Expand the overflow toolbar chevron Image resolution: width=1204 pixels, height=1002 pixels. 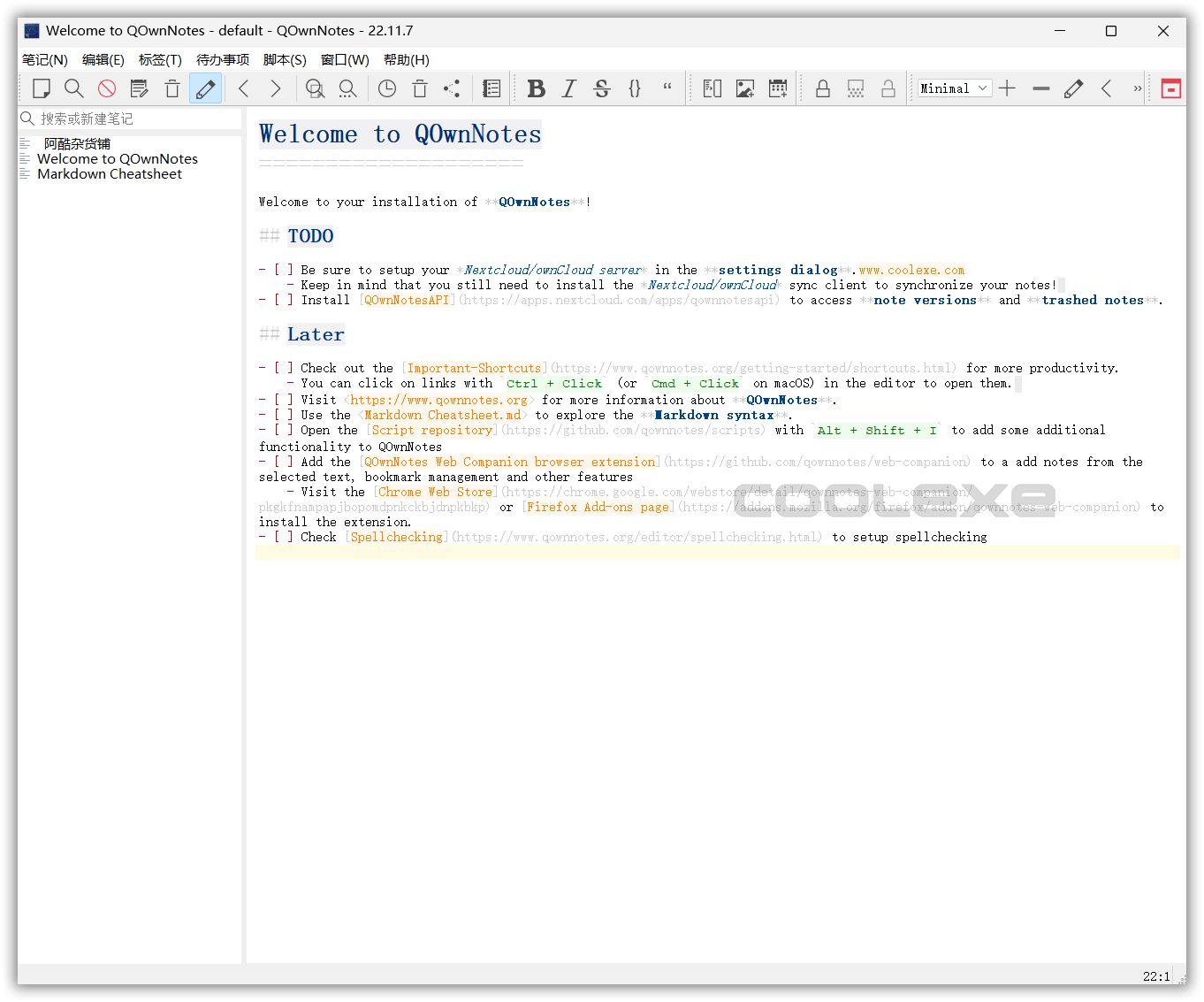point(1138,88)
